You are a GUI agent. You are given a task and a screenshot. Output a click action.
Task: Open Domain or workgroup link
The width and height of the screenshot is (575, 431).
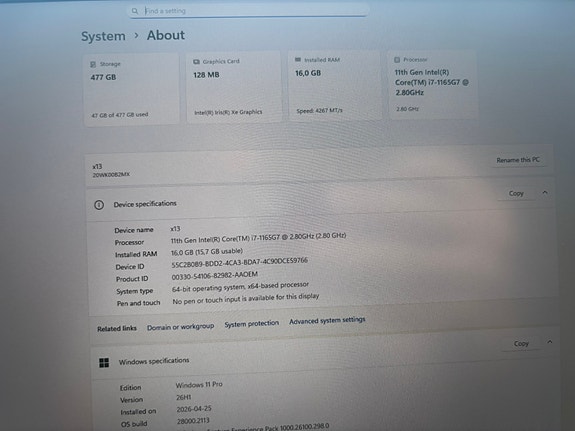pos(180,326)
